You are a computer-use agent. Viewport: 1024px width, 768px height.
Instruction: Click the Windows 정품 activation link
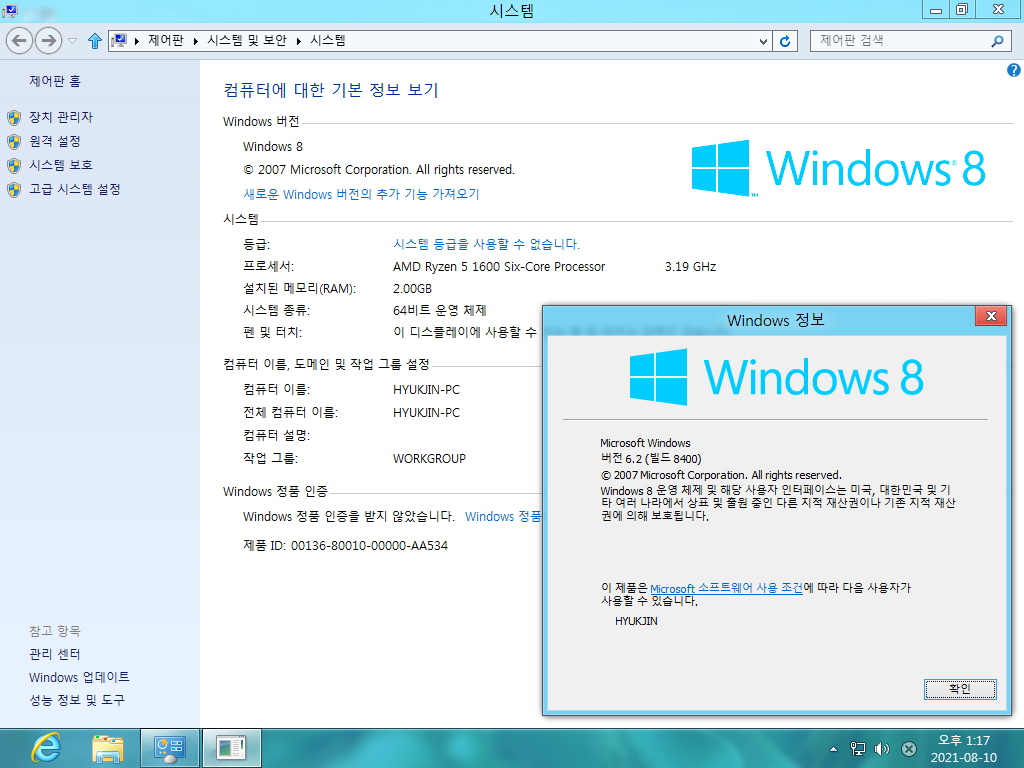503,517
